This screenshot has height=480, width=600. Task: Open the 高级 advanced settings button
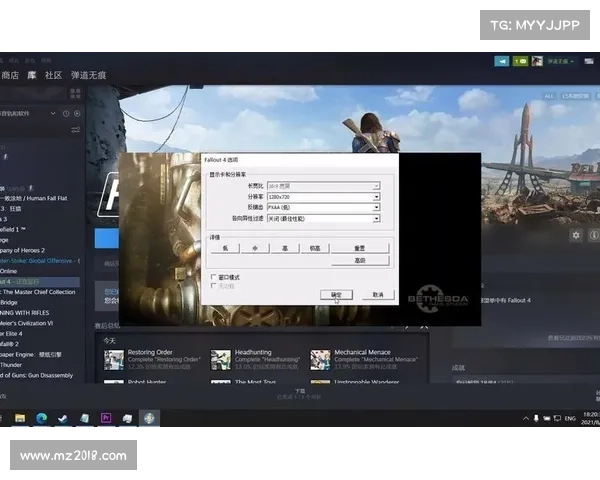(360, 260)
